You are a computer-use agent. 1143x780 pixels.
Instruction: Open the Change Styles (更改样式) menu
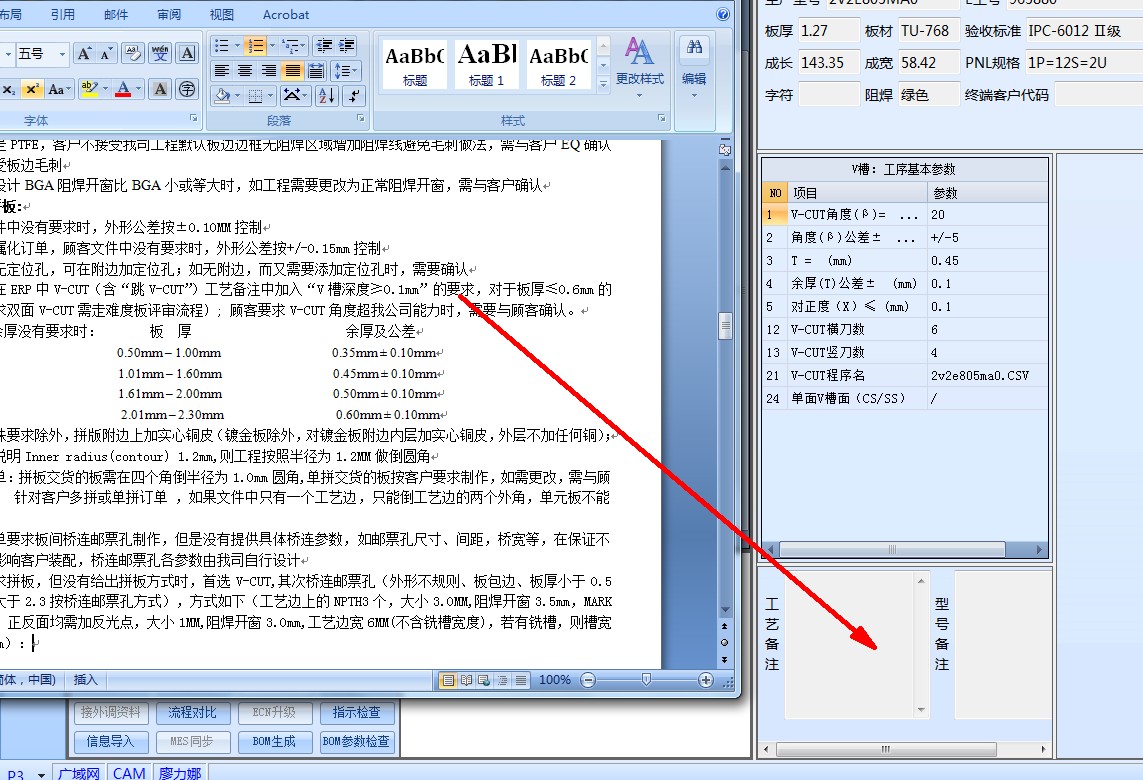coord(639,69)
